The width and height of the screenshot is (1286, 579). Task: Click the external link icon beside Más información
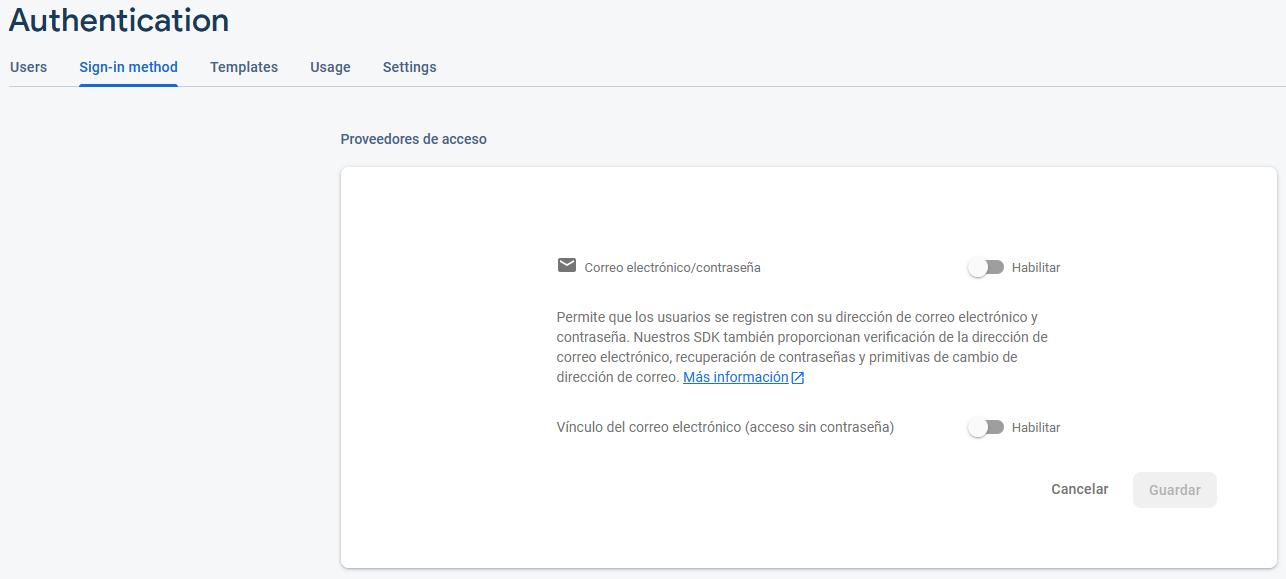(797, 377)
